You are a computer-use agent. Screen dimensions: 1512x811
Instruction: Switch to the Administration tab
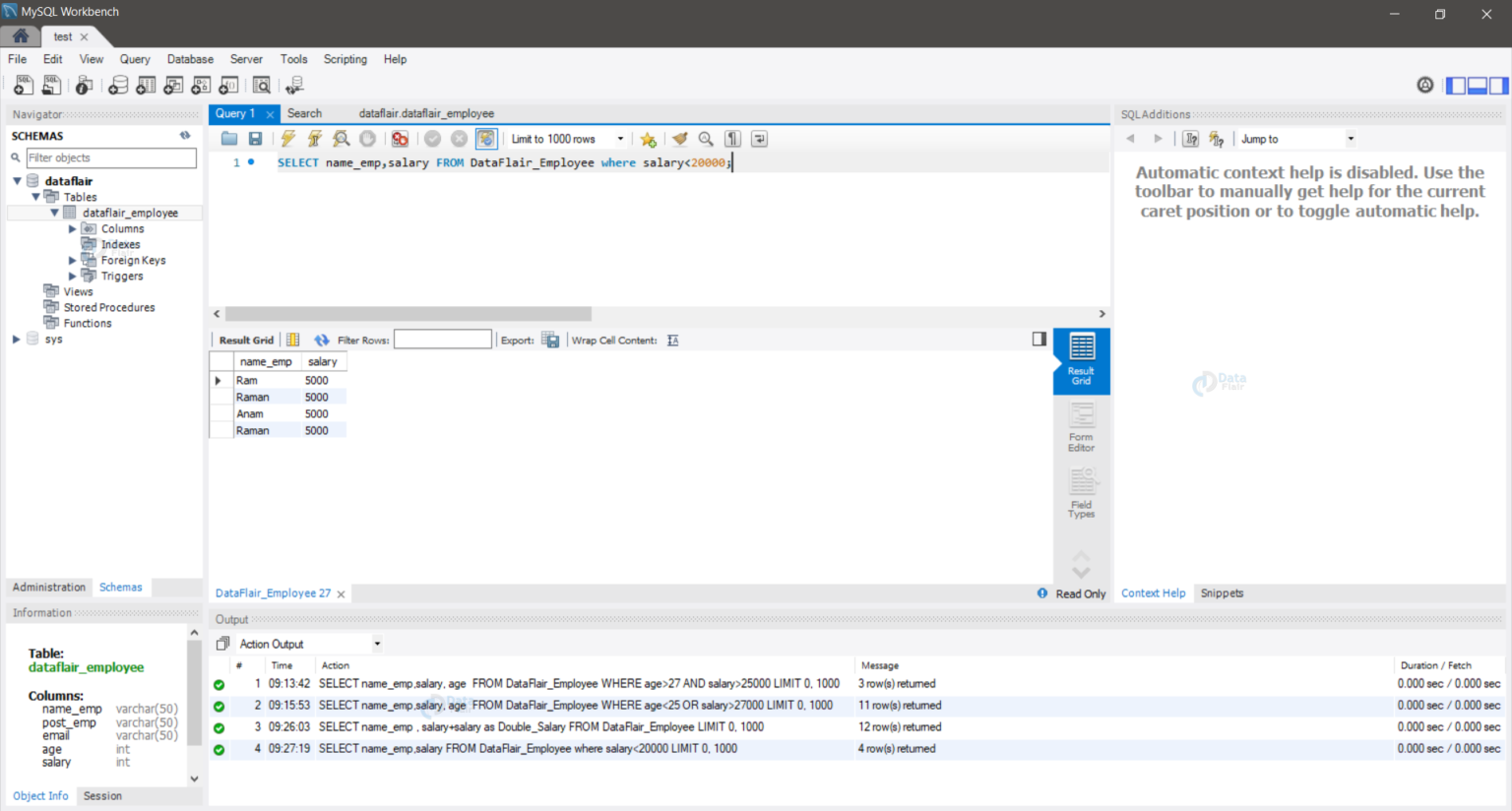(49, 587)
